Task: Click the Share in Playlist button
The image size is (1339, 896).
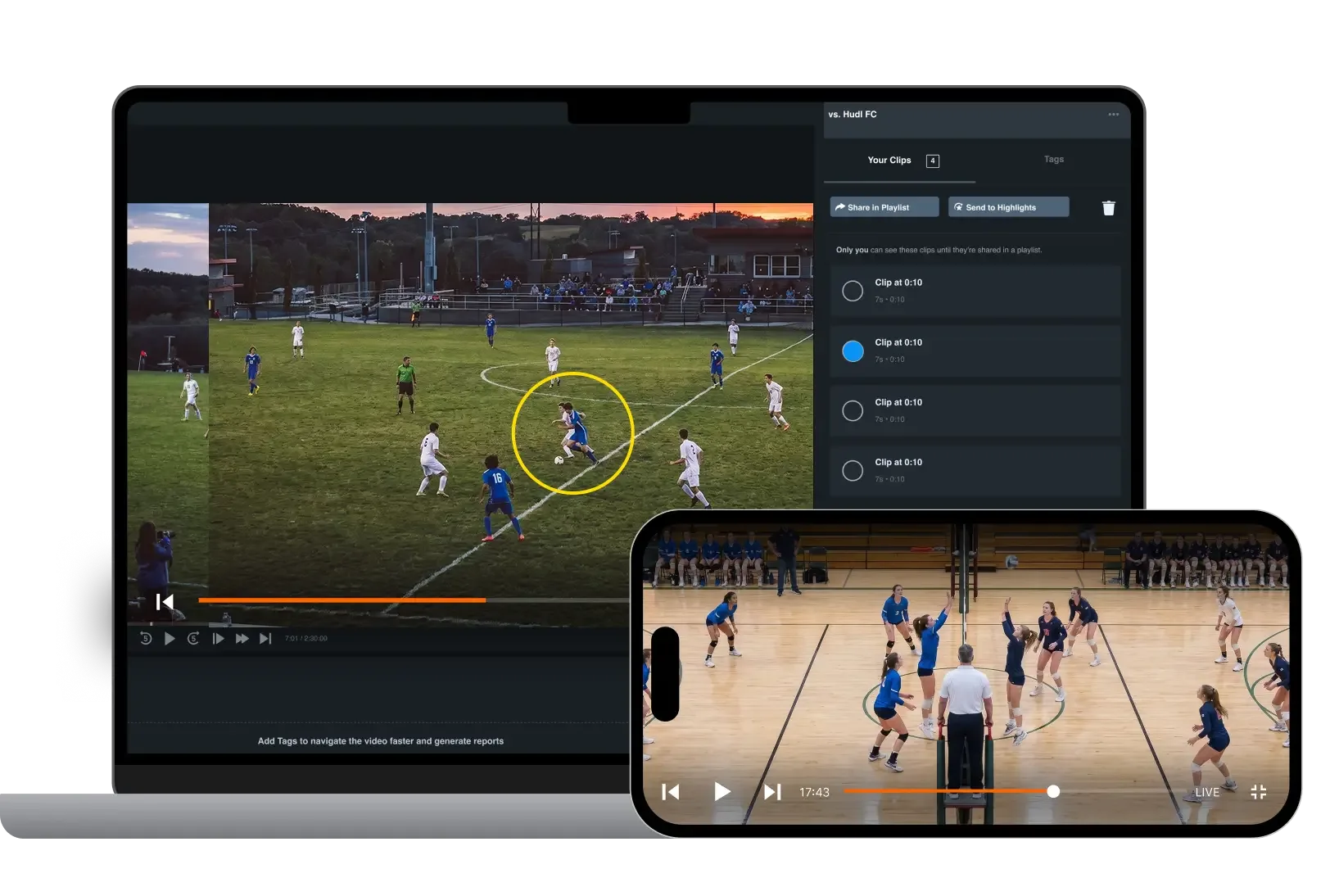Action: [x=884, y=207]
